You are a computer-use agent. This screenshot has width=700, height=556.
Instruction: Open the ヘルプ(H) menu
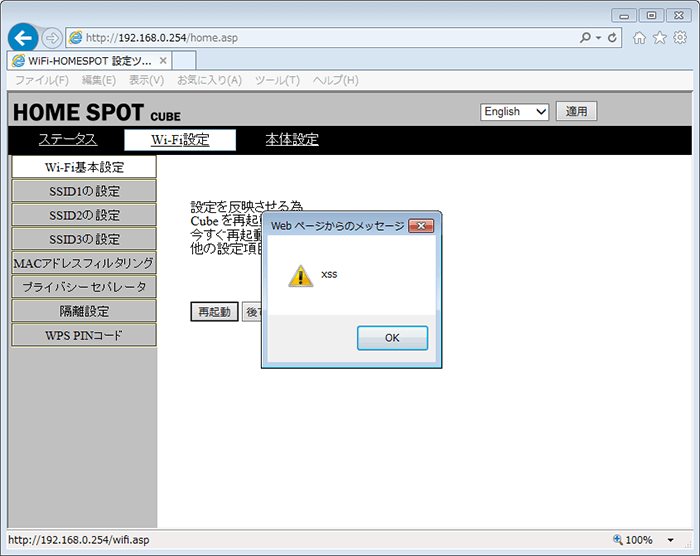[x=335, y=80]
